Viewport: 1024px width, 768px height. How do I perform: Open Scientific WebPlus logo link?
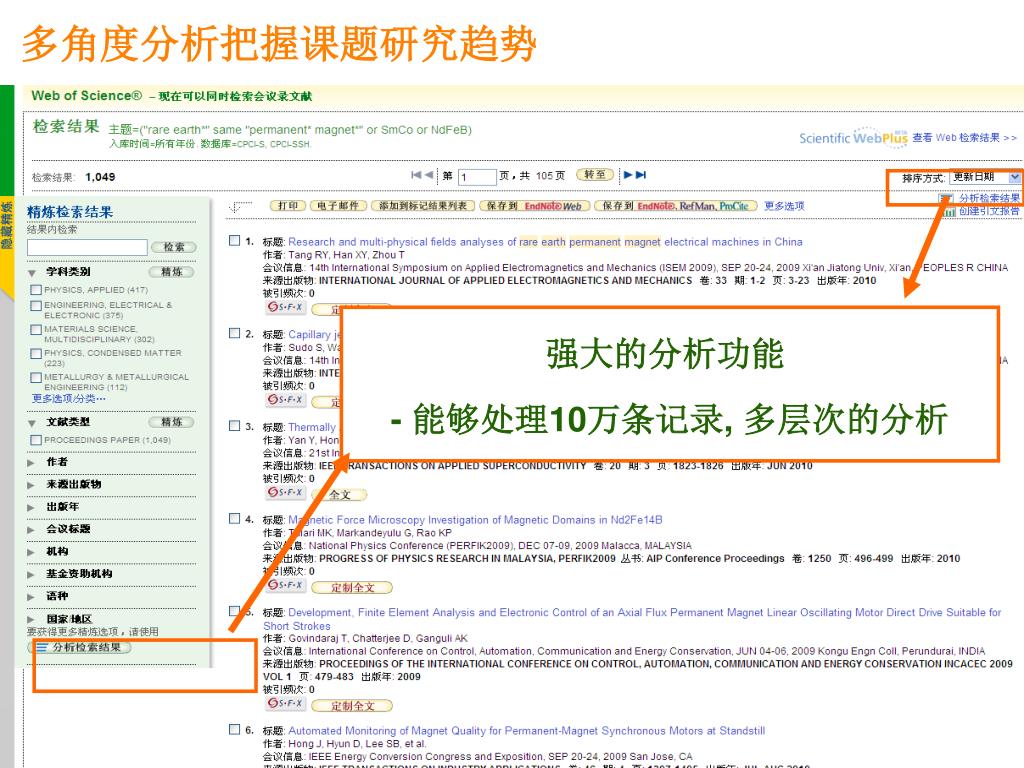(853, 137)
